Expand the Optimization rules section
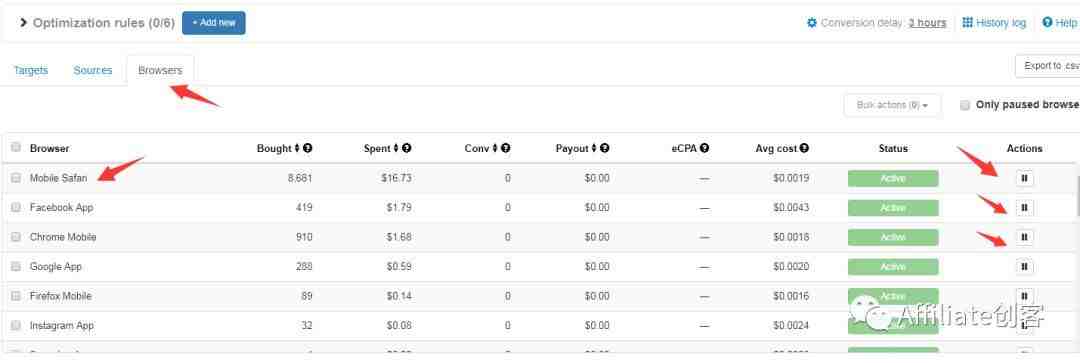This screenshot has width=1080, height=363. [x=23, y=23]
